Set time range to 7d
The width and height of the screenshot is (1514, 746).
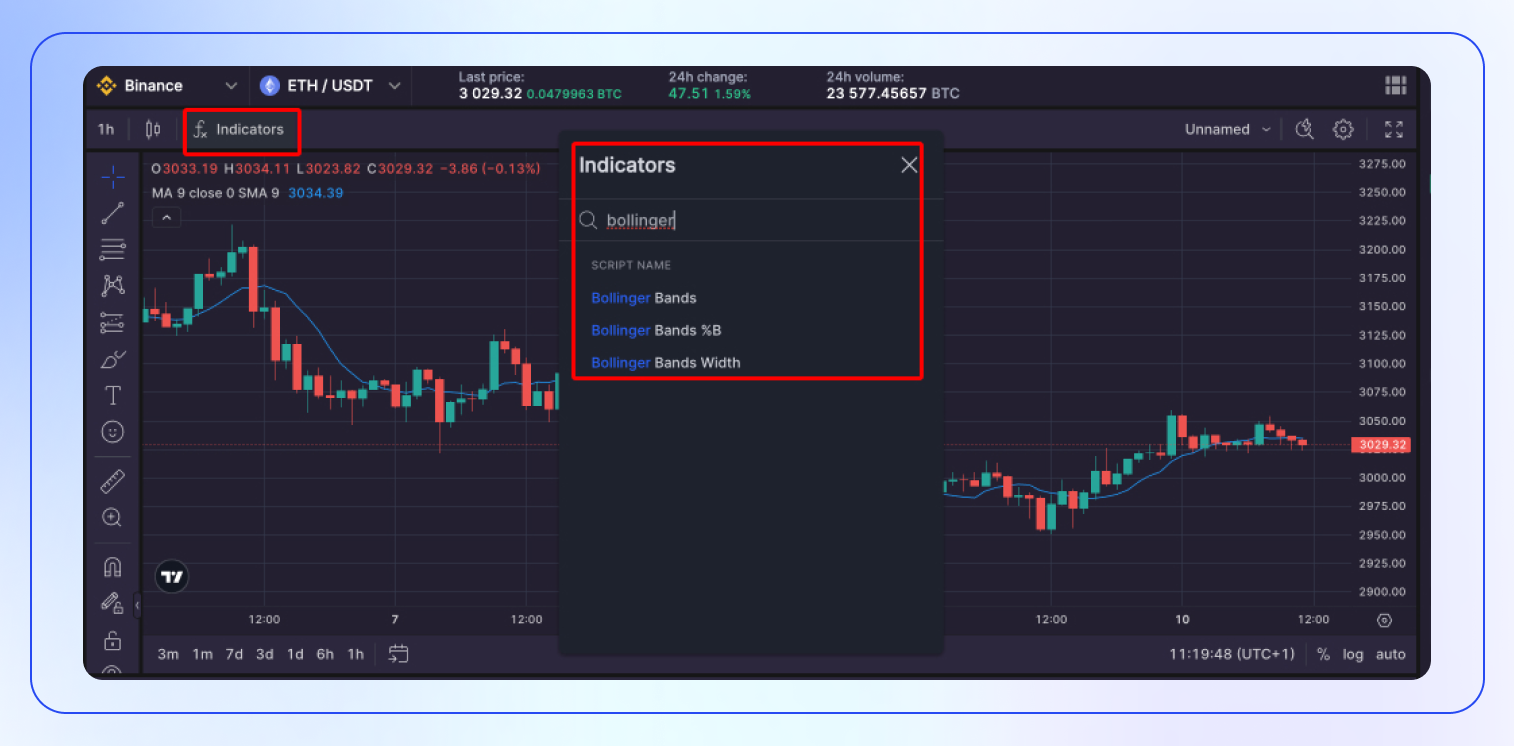pos(234,654)
